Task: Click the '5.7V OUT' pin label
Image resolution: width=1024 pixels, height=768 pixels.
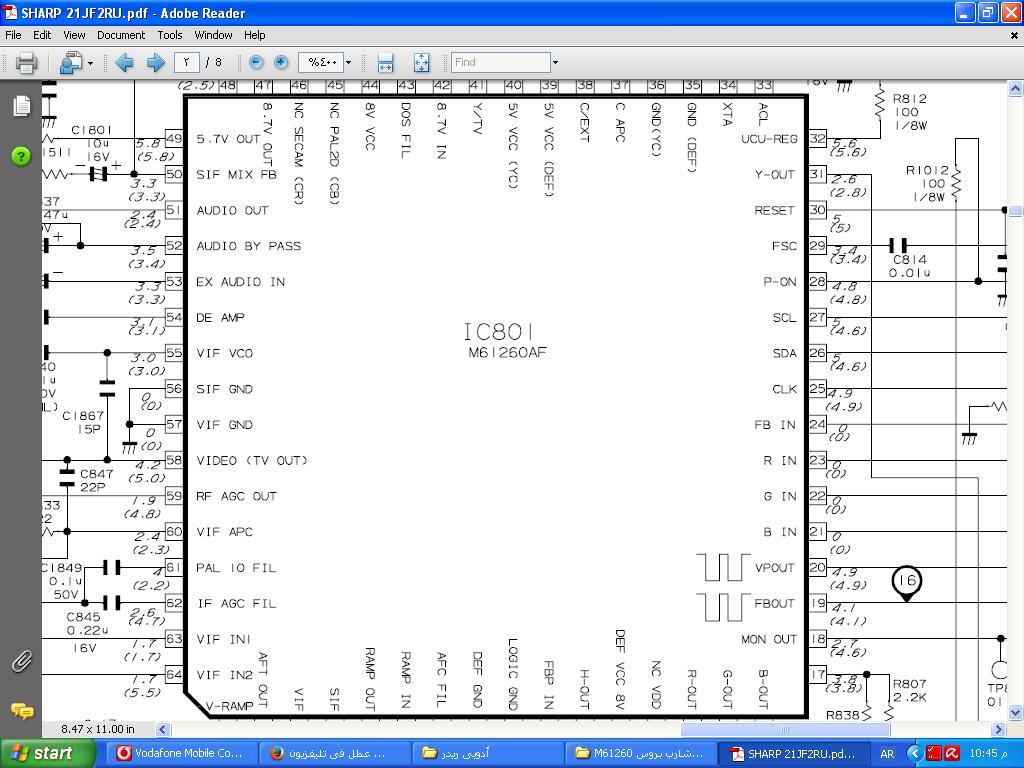Action: click(x=229, y=139)
